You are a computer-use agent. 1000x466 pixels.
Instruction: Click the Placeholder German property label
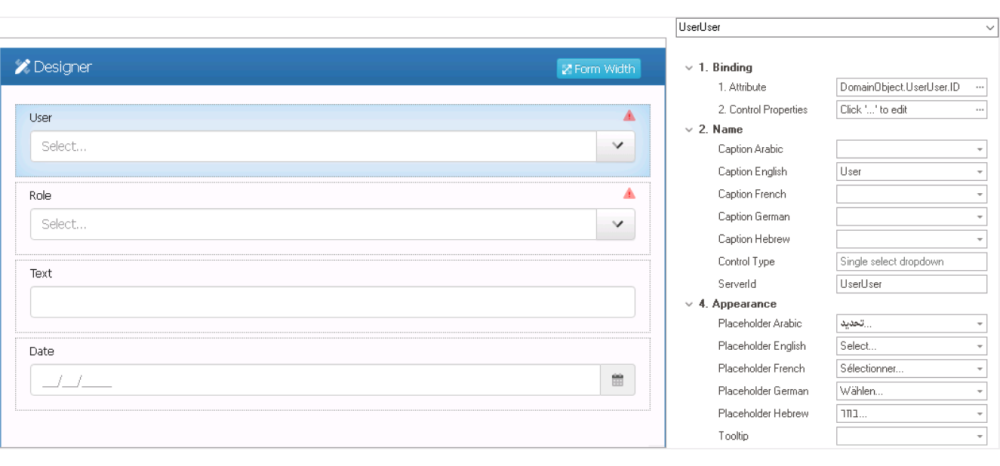point(763,391)
